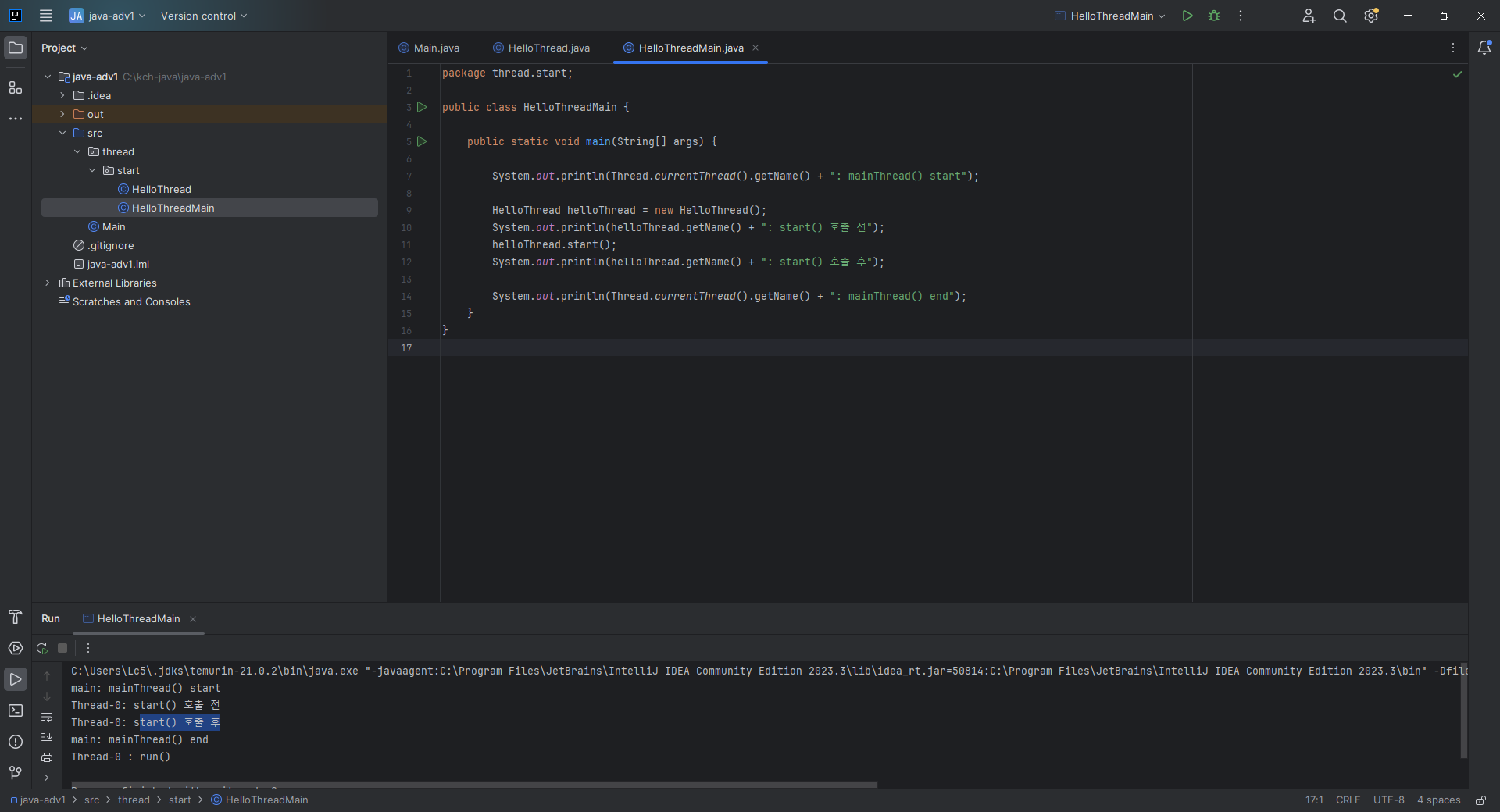
Task: Expand the out folder
Action: click(62, 114)
